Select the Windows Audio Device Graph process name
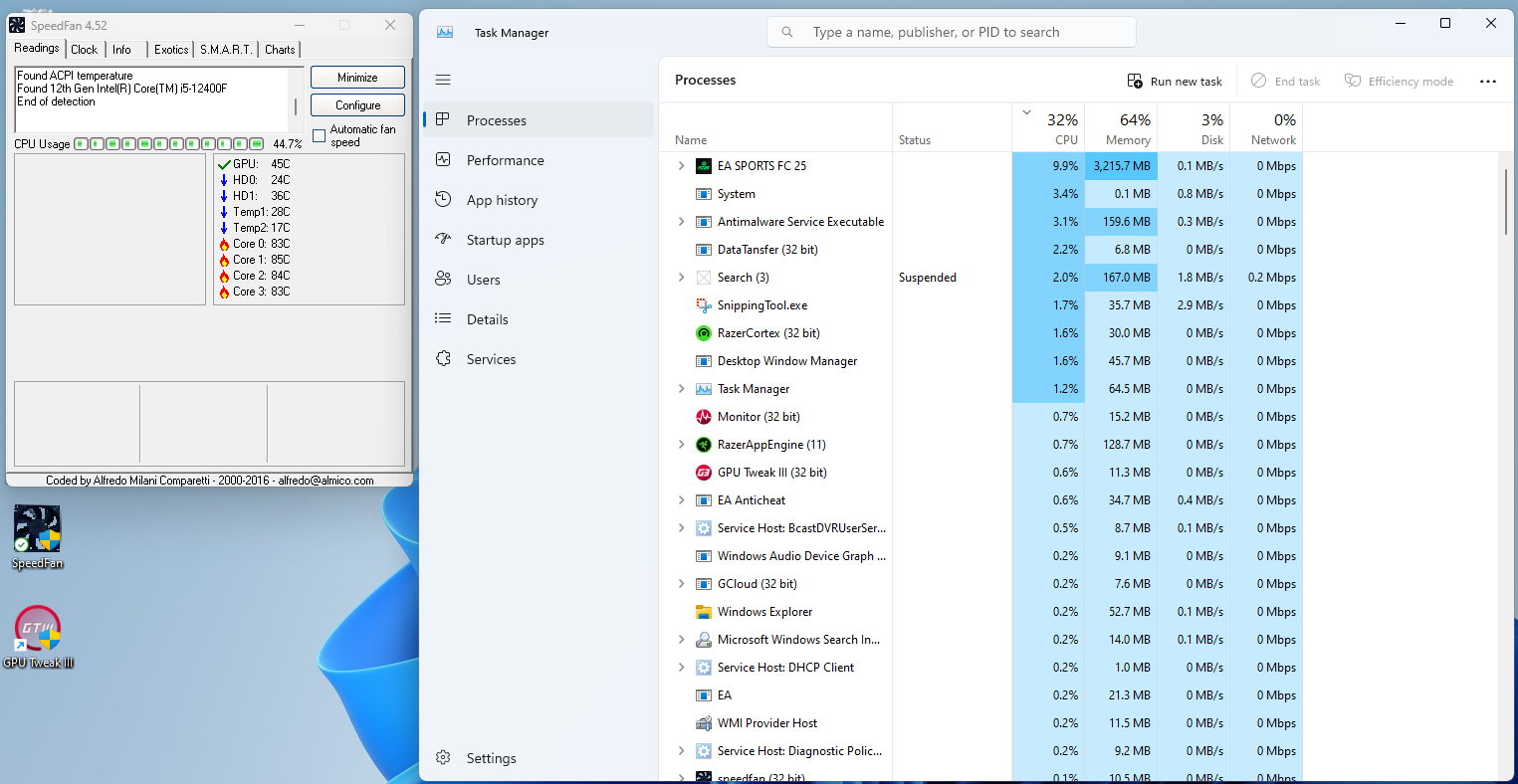 801,556
